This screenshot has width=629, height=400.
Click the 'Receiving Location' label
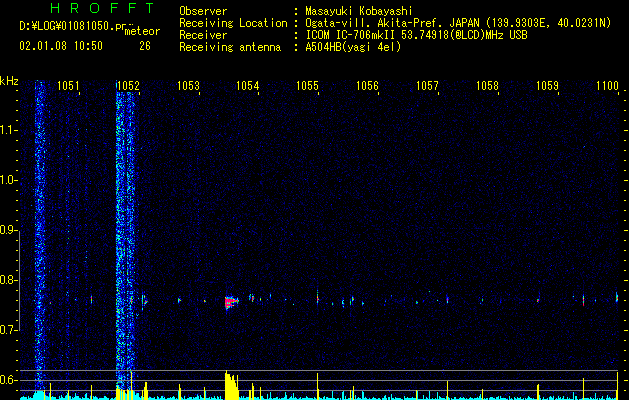click(233, 23)
